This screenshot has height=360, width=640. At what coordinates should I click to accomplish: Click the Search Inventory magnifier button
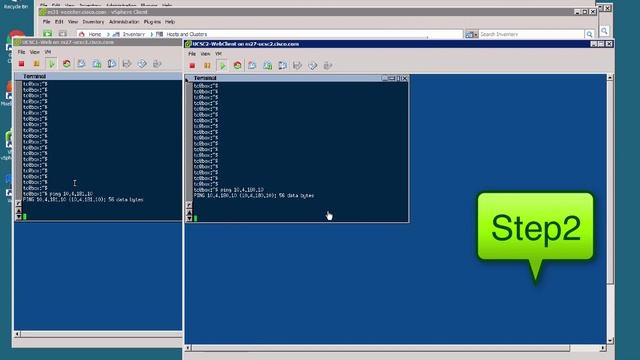589,34
